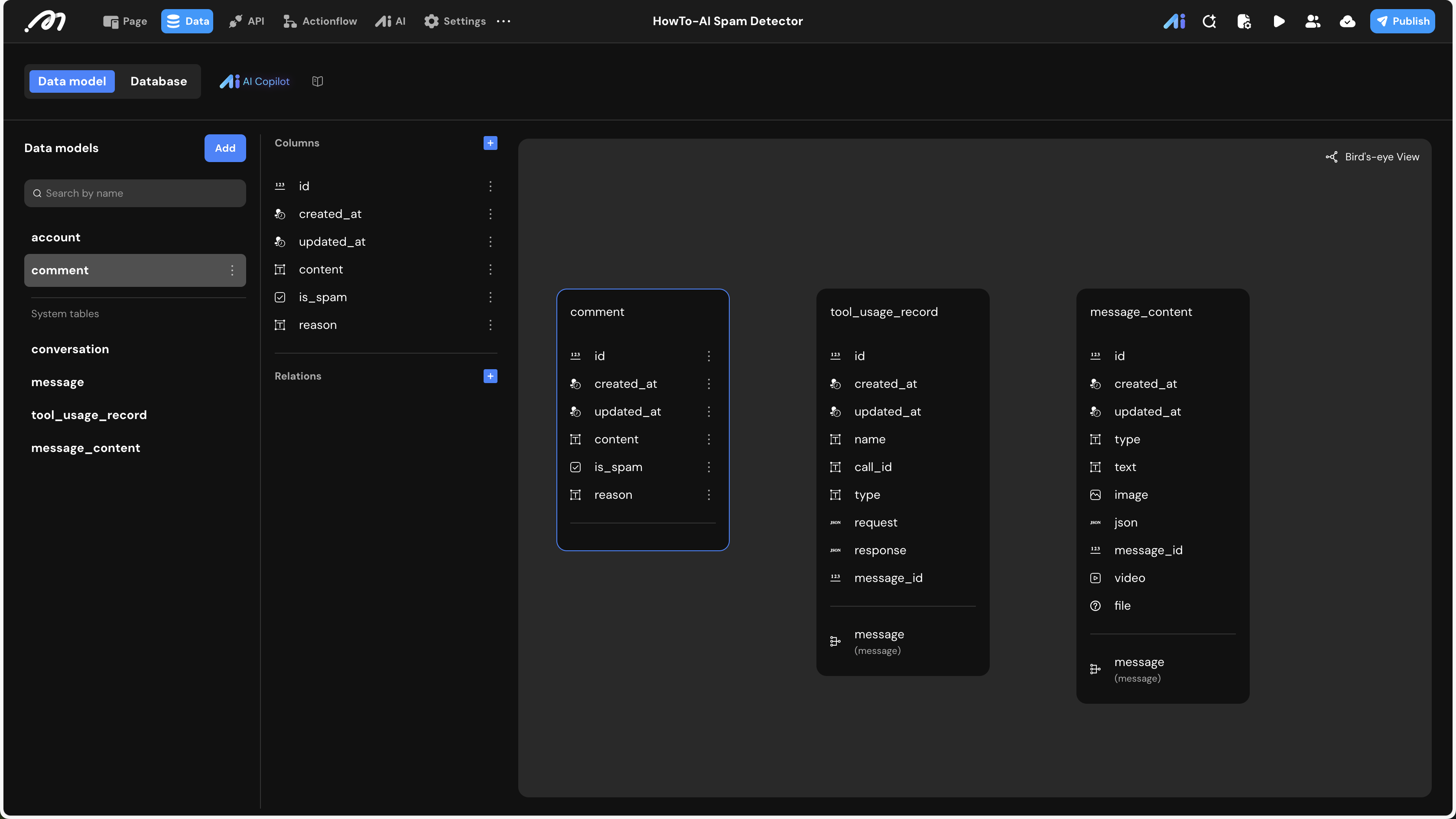Image resolution: width=1456 pixels, height=819 pixels.
Task: Open the collaborators people icon
Action: point(1313,21)
